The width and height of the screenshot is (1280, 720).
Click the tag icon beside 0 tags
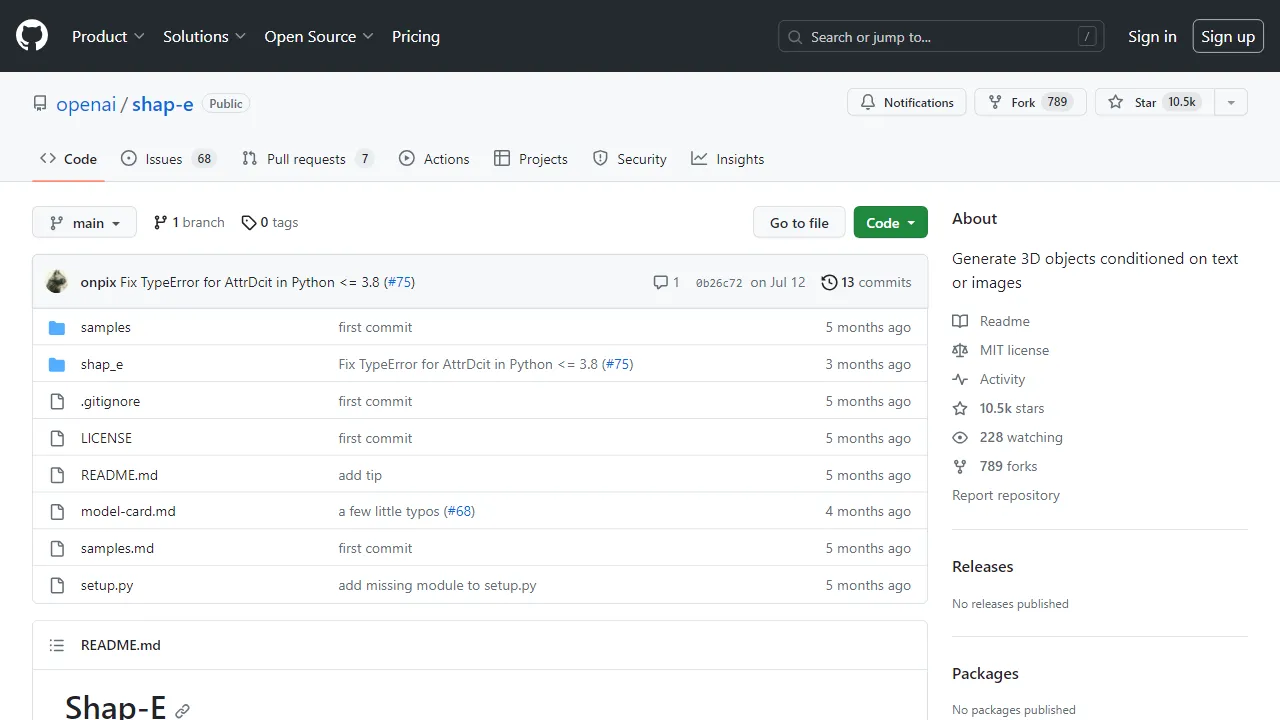(249, 223)
